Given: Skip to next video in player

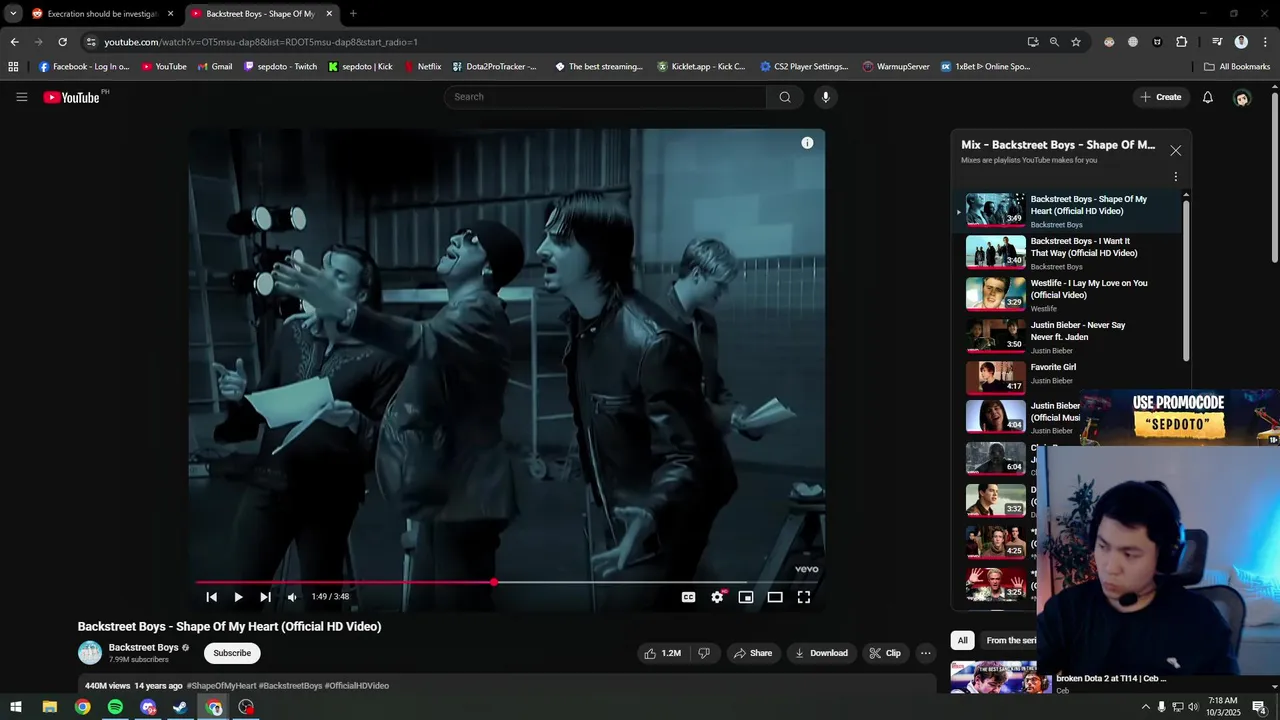Looking at the screenshot, I should 265,597.
